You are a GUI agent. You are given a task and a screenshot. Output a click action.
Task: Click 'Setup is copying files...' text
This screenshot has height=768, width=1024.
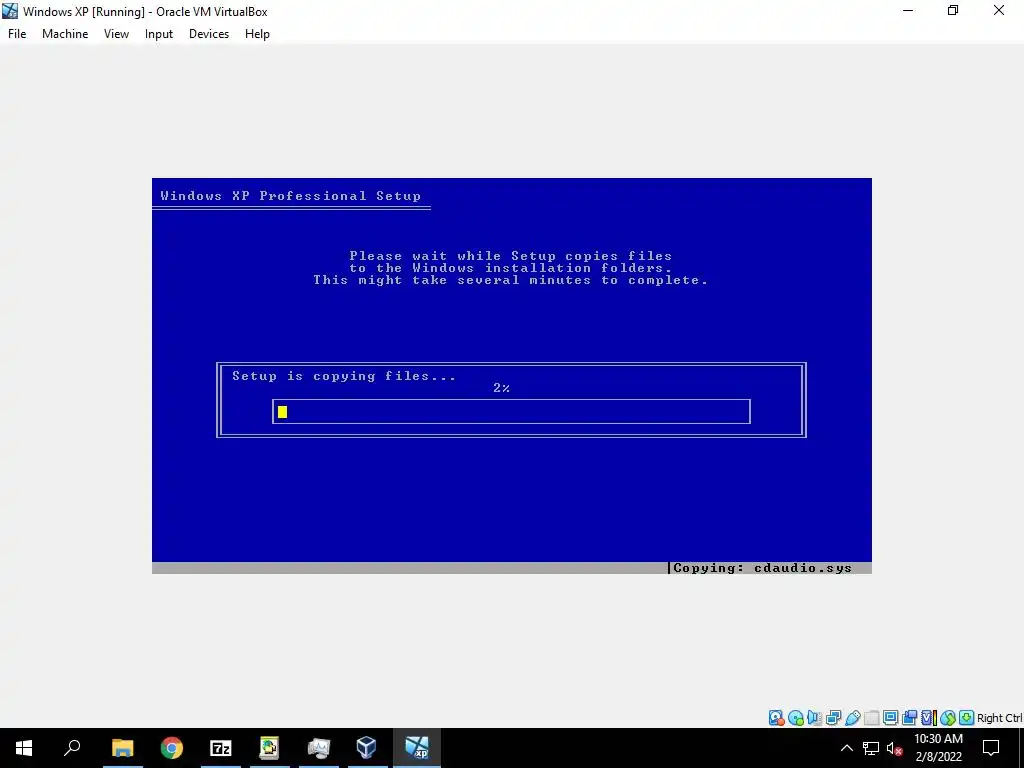pos(344,376)
